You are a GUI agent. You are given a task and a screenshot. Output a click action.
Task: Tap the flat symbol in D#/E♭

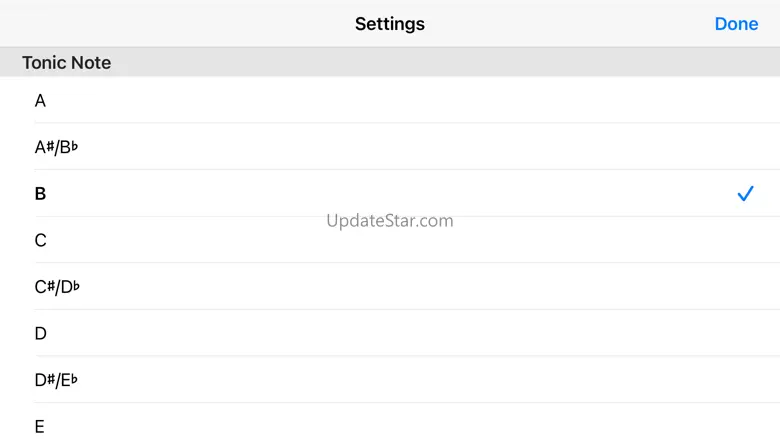tap(74, 378)
